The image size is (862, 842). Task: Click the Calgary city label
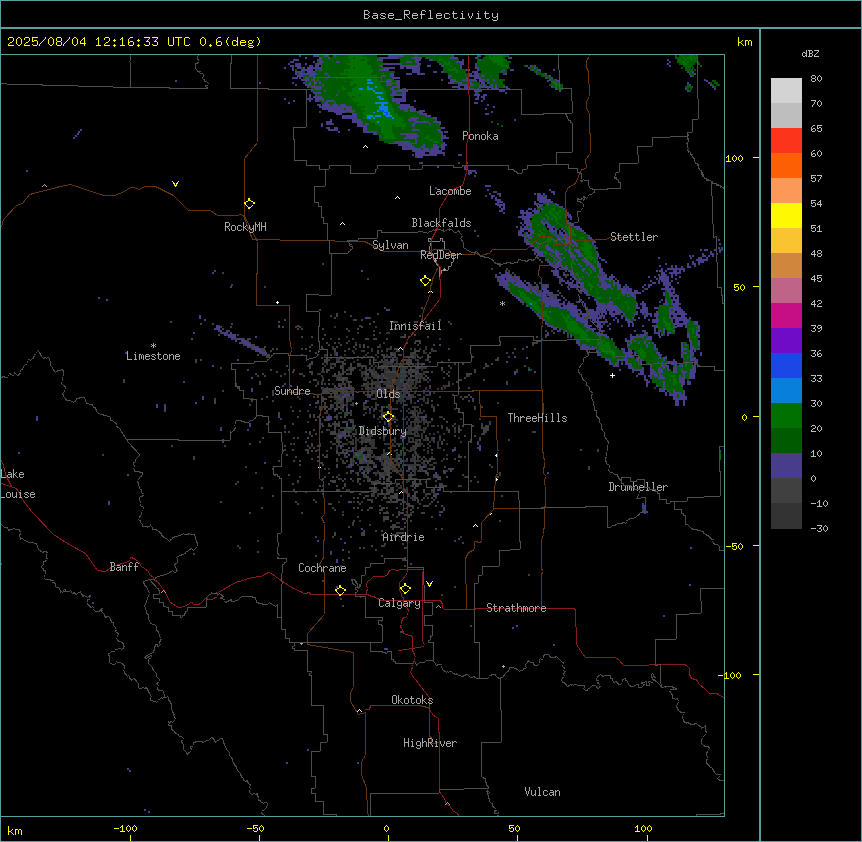tap(399, 603)
